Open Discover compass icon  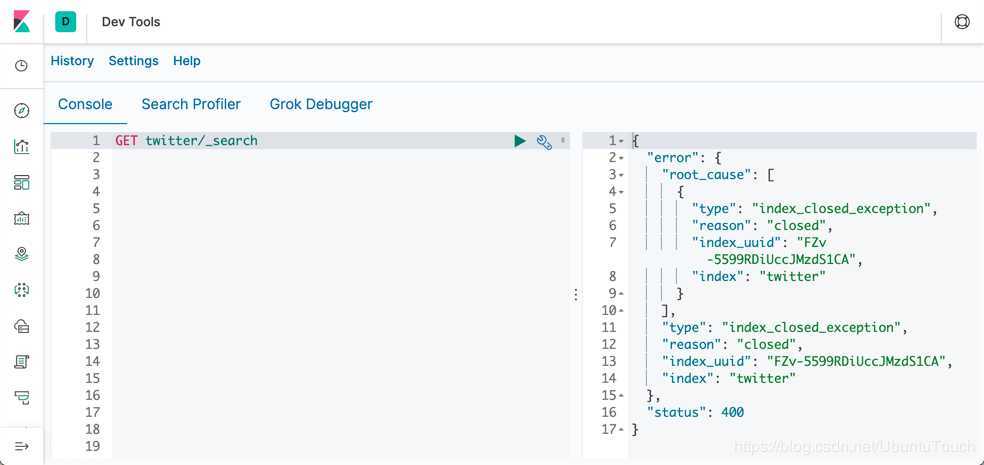[21, 111]
